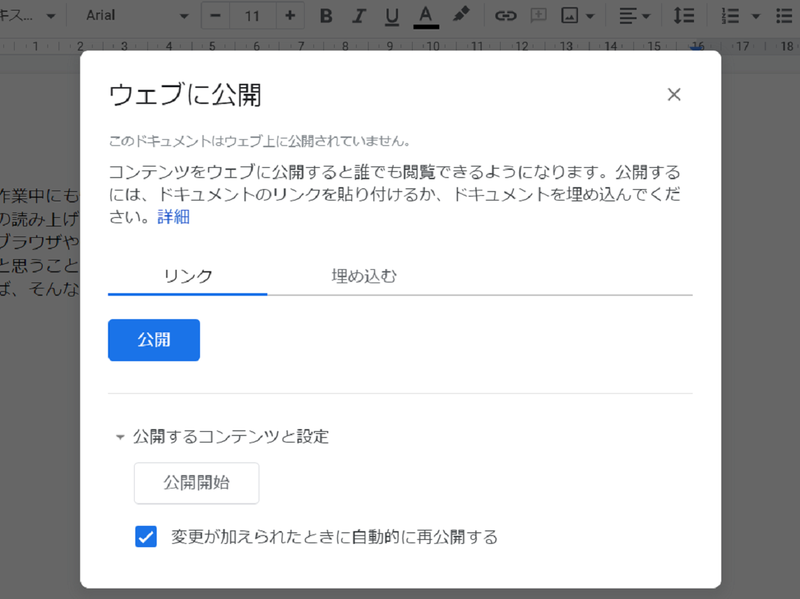Viewport: 800px width, 599px height.
Task: Click the font size input field
Action: click(252, 15)
